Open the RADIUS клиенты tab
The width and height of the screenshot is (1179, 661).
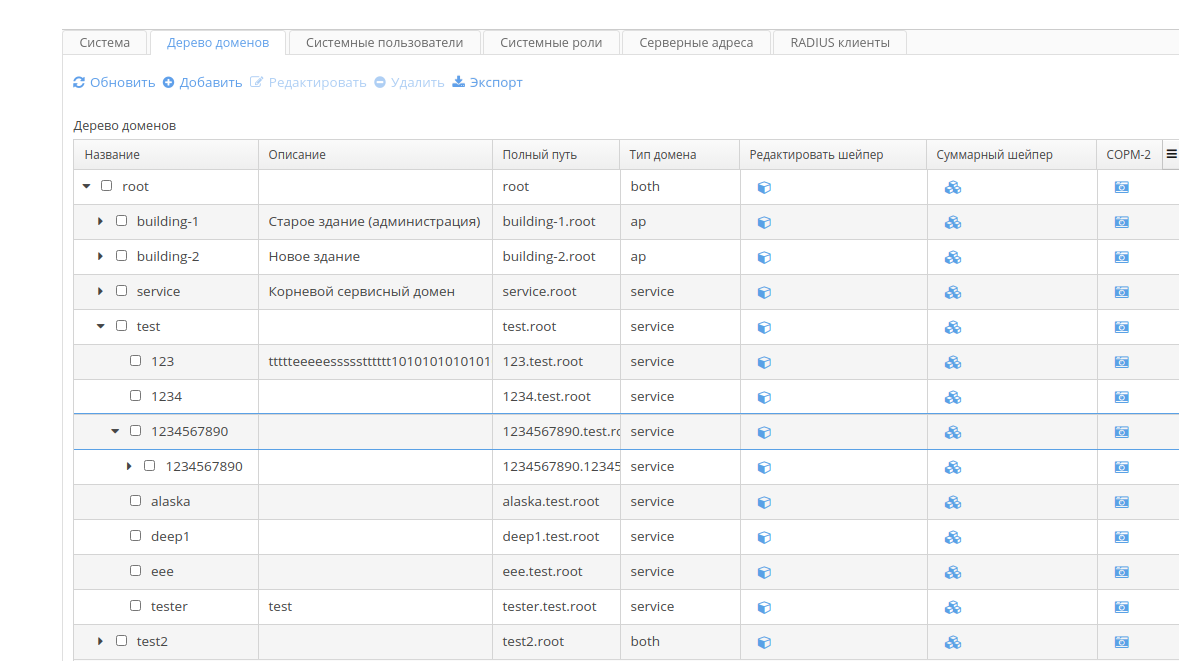(x=839, y=43)
